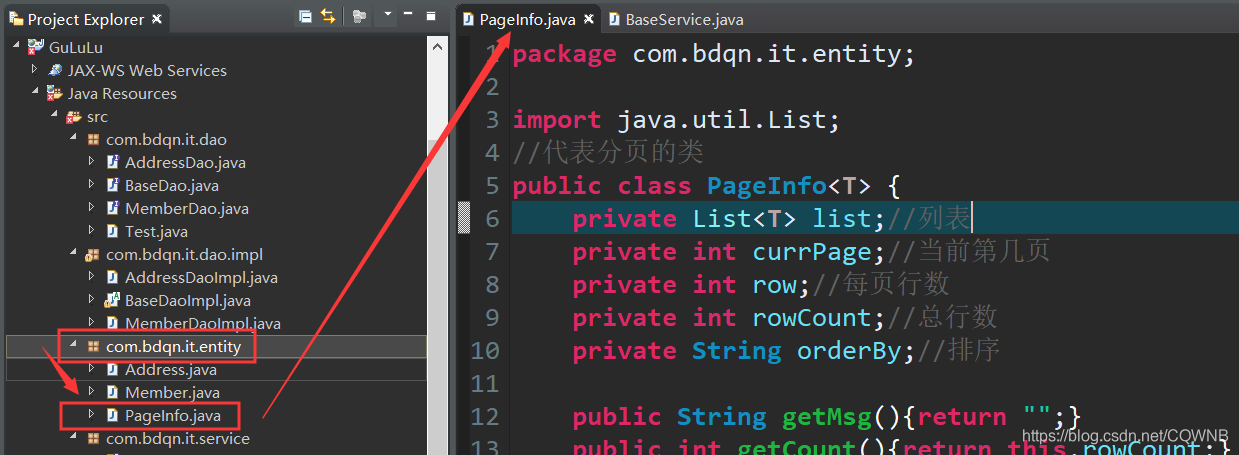Viewport: 1239px width, 455px height.
Task: Click the AddressDao.java file icon
Action: coord(112,162)
